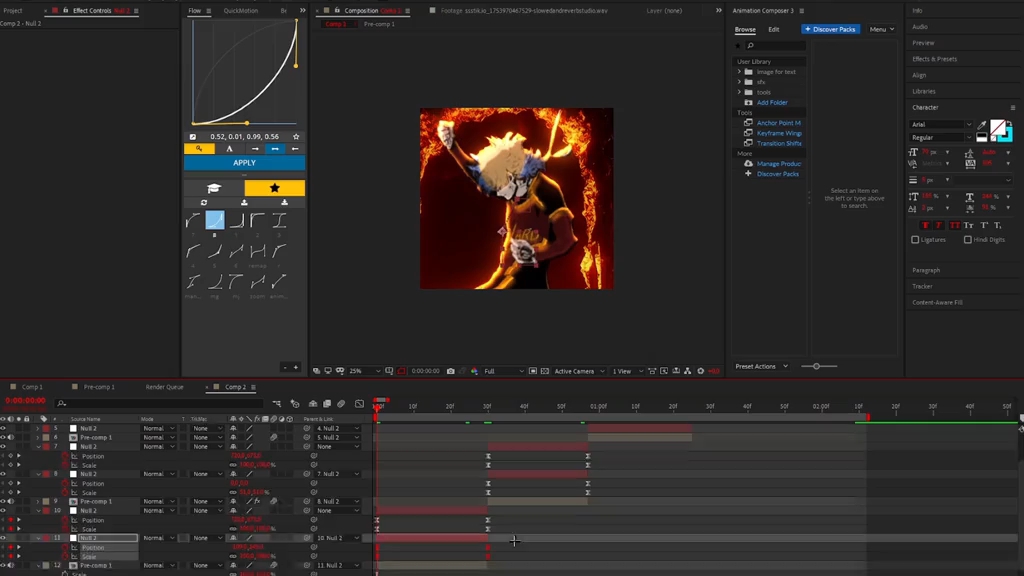1024x576 pixels.
Task: Open the Full resolution dropdown
Action: click(504, 371)
